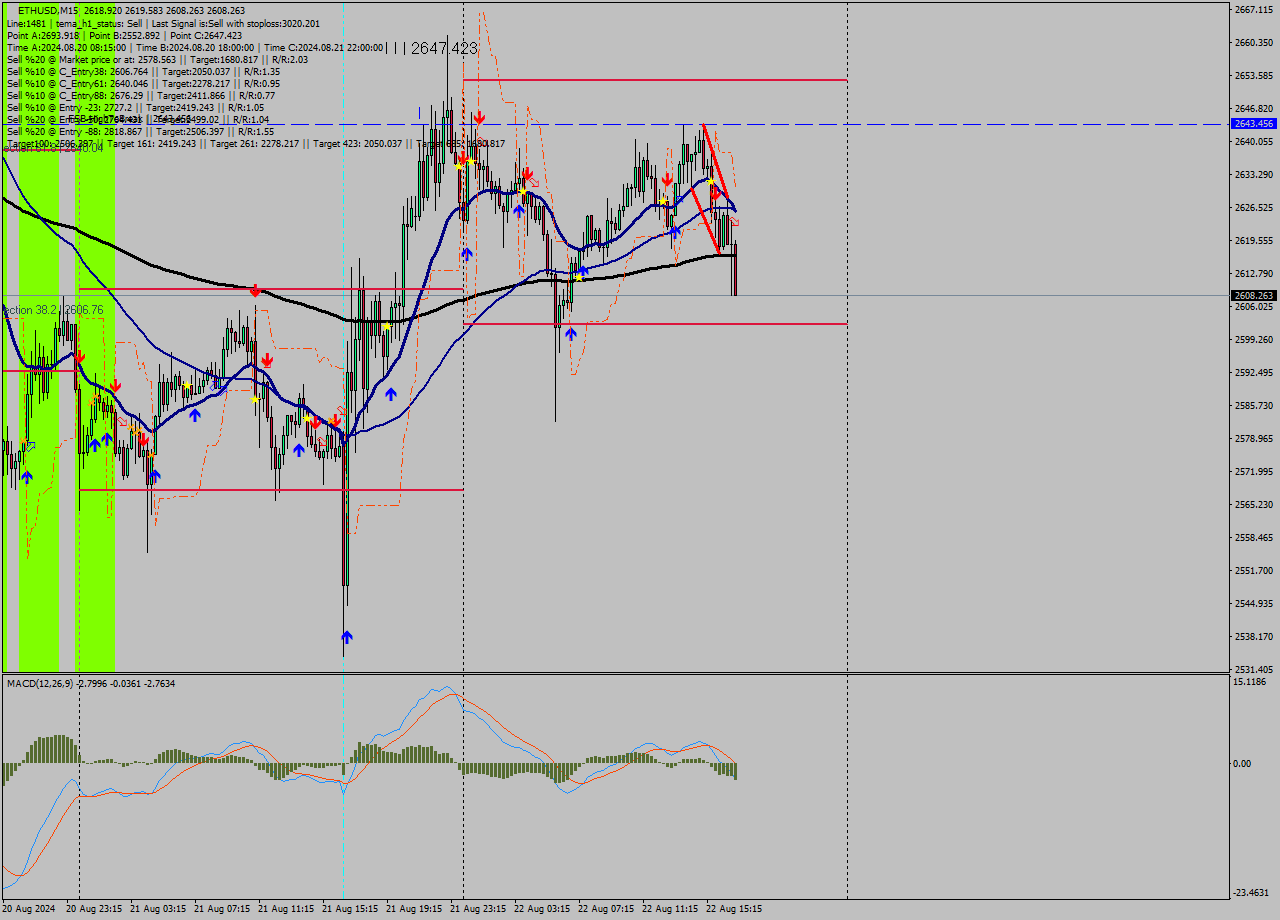Click the 'Point A:2693.918' info line
This screenshot has width=1280, height=920.
point(125,35)
